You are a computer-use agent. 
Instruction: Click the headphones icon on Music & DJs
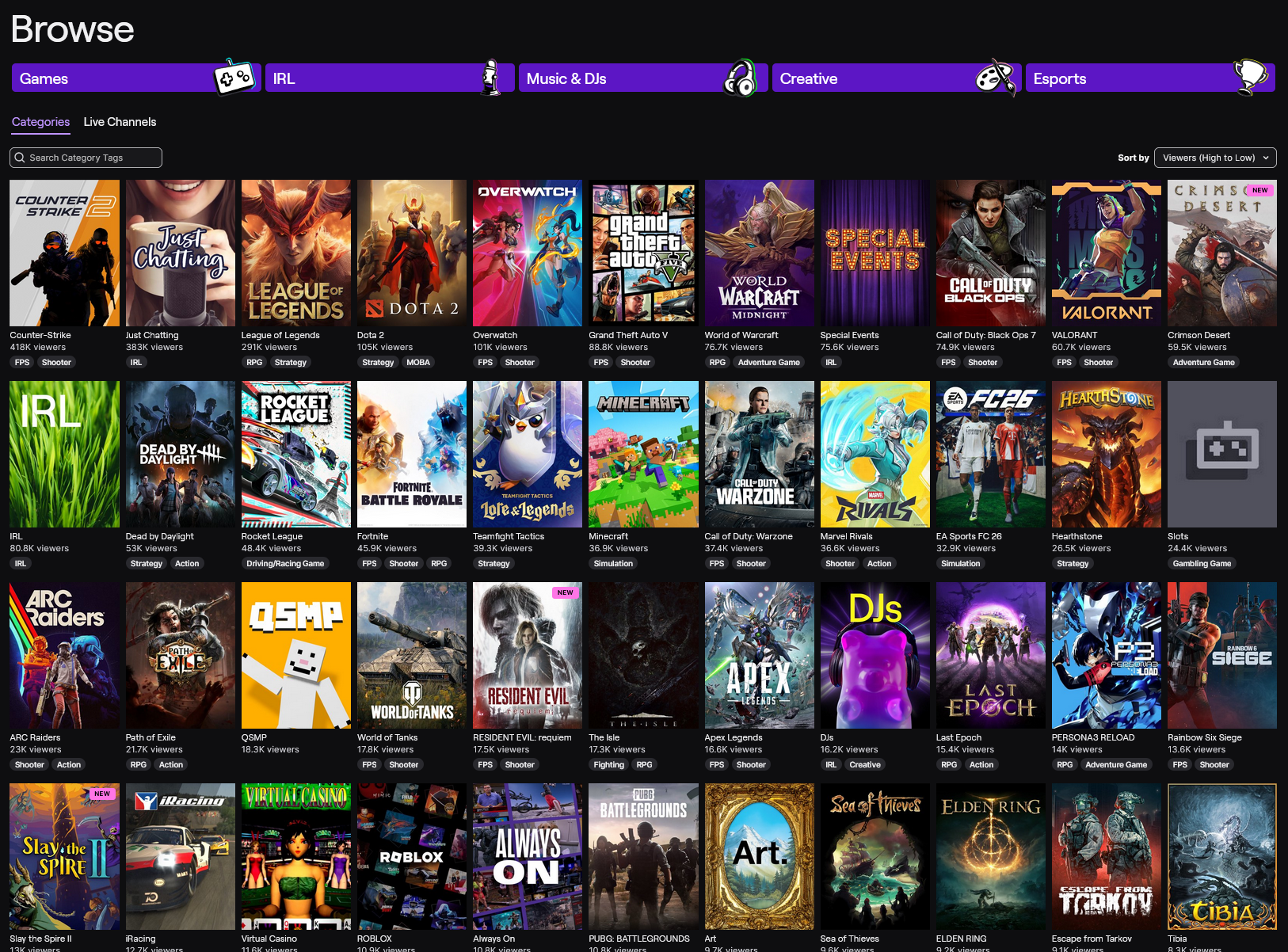(x=741, y=78)
